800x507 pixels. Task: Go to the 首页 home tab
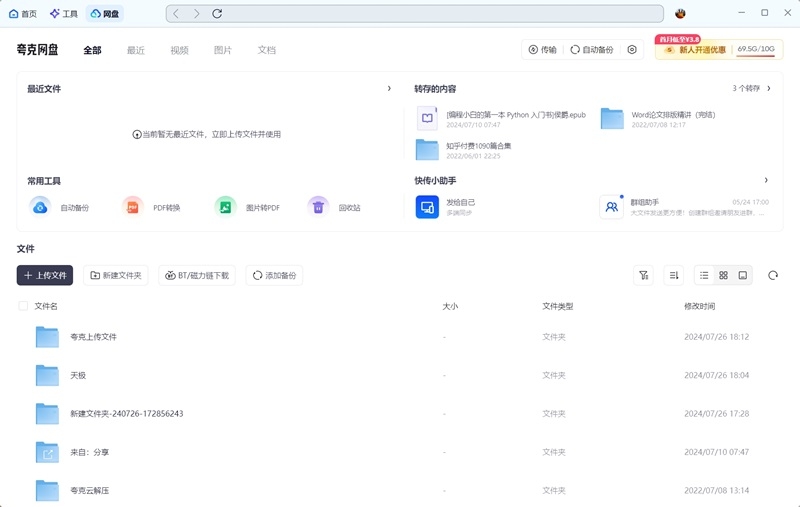tap(23, 14)
